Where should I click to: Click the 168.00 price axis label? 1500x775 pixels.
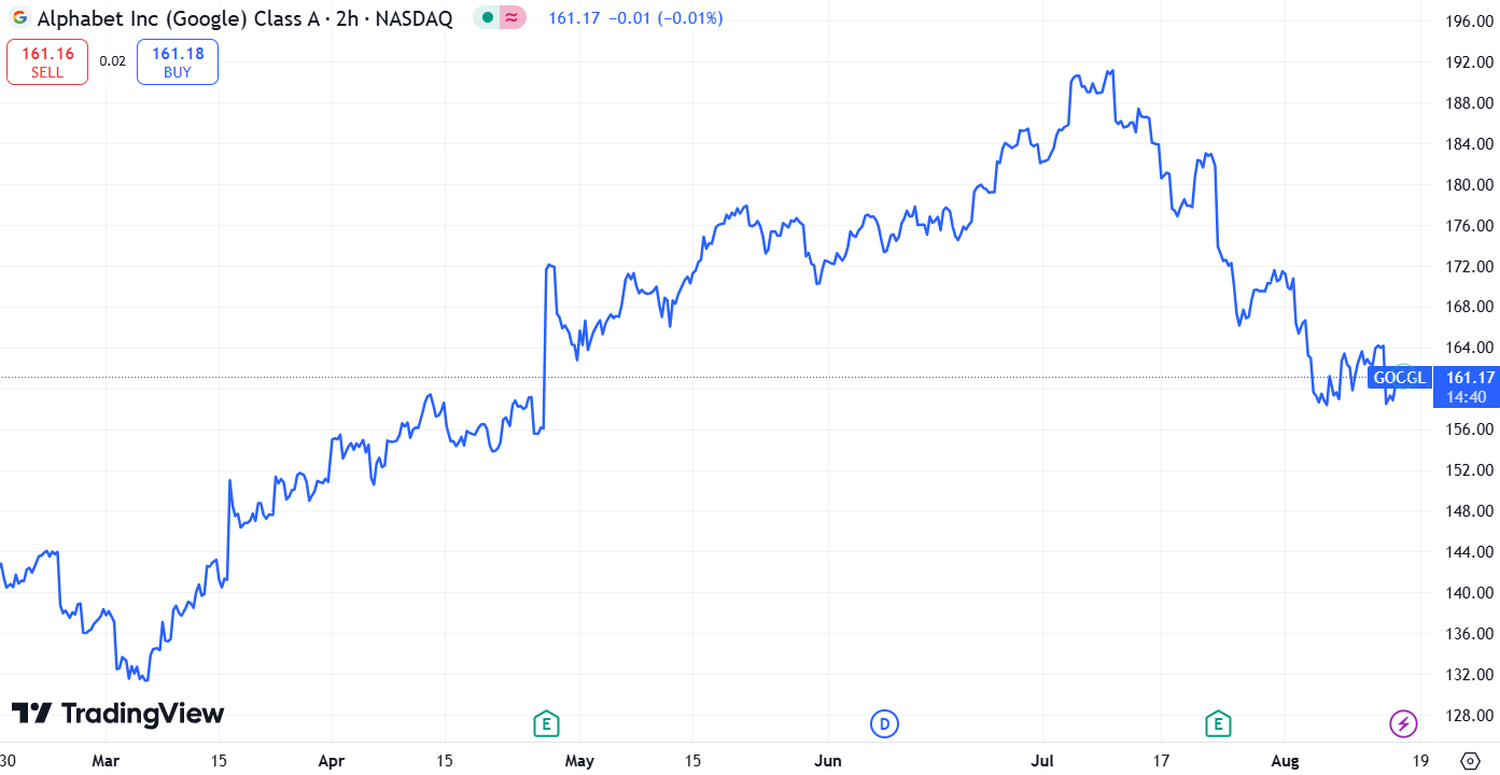[x=1469, y=307]
